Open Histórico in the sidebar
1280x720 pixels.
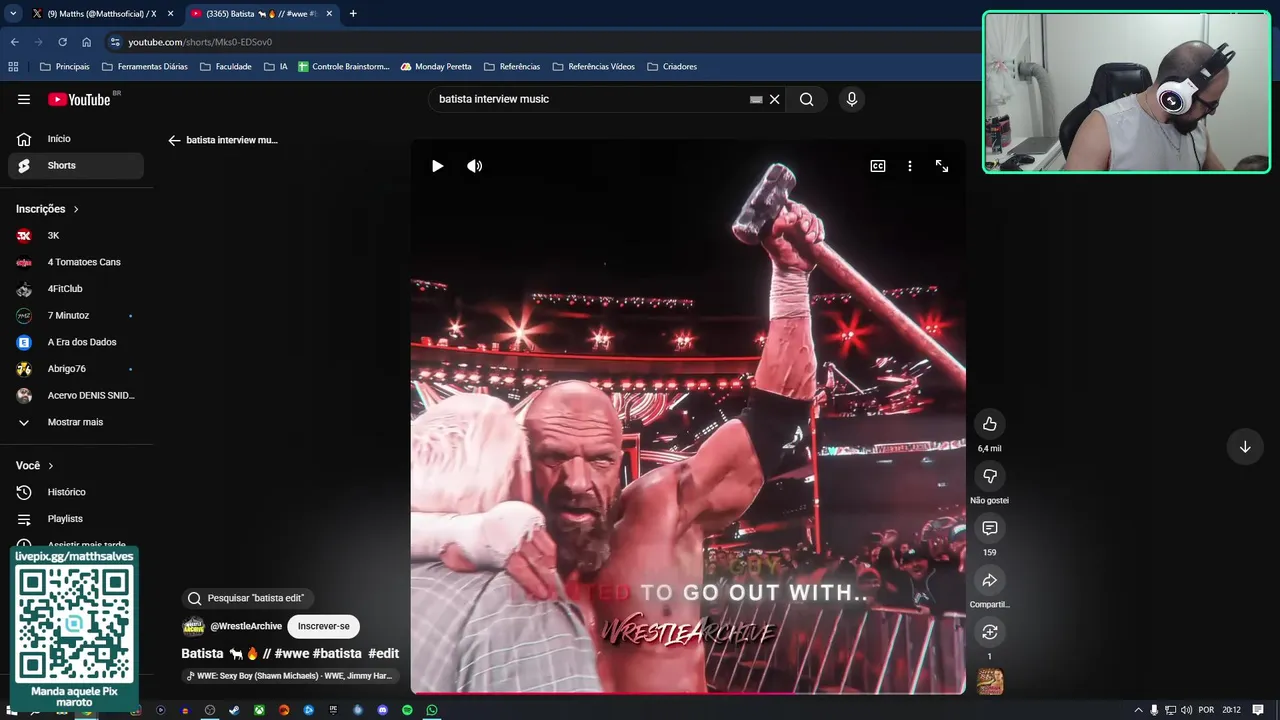76,492
